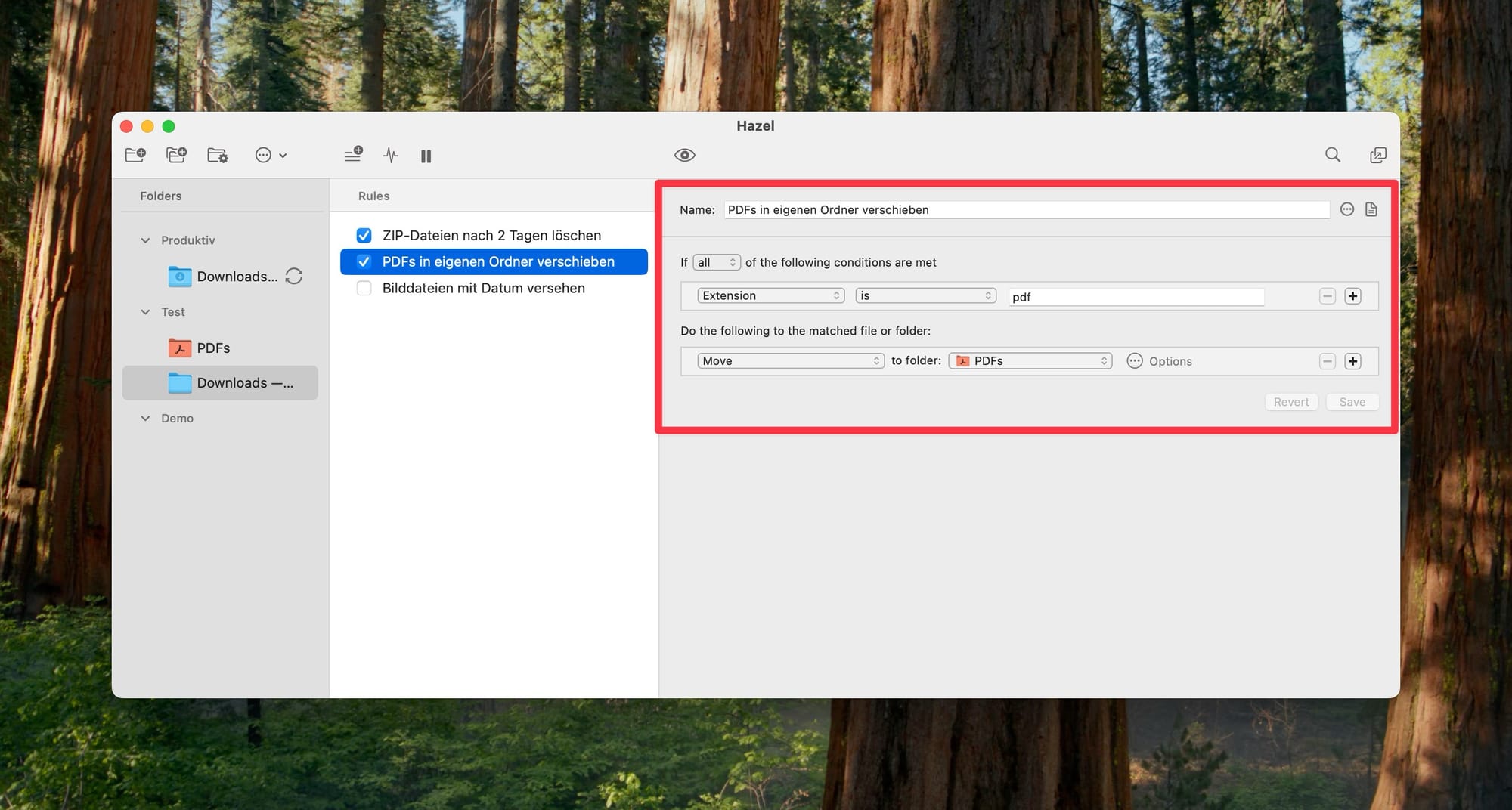
Task: Close the Hazel window
Action: click(x=127, y=126)
